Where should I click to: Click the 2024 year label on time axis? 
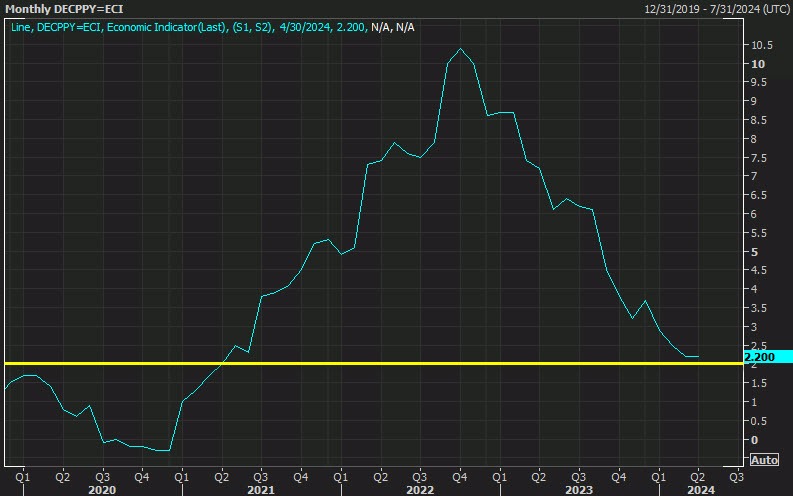[x=698, y=489]
